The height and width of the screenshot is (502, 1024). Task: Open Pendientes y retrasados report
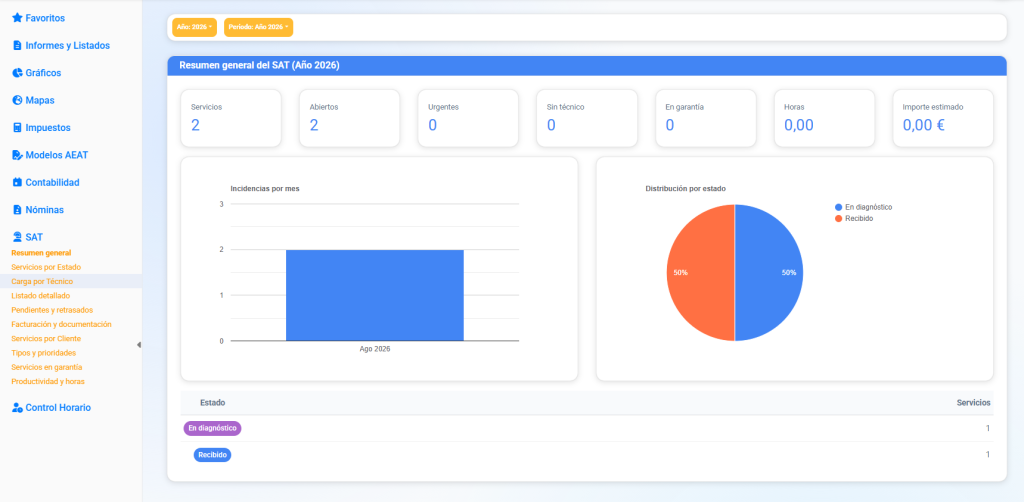pyautogui.click(x=52, y=310)
